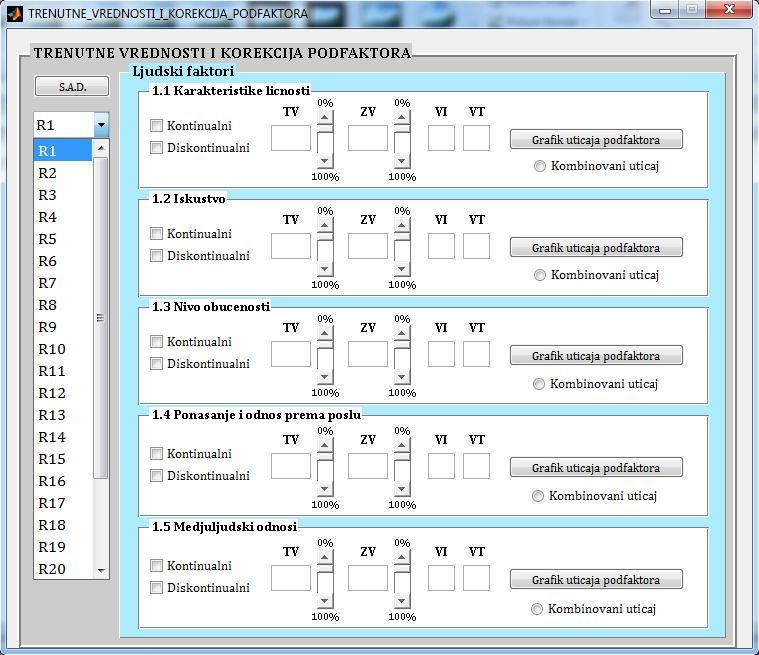Click ZV slider down arrow in 1.2 Iskustvo
This screenshot has width=759, height=655.
click(x=402, y=268)
